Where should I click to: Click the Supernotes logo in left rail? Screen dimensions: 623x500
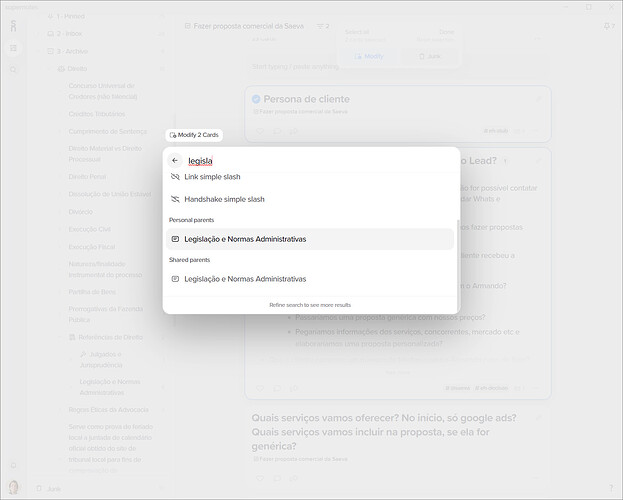tap(14, 26)
